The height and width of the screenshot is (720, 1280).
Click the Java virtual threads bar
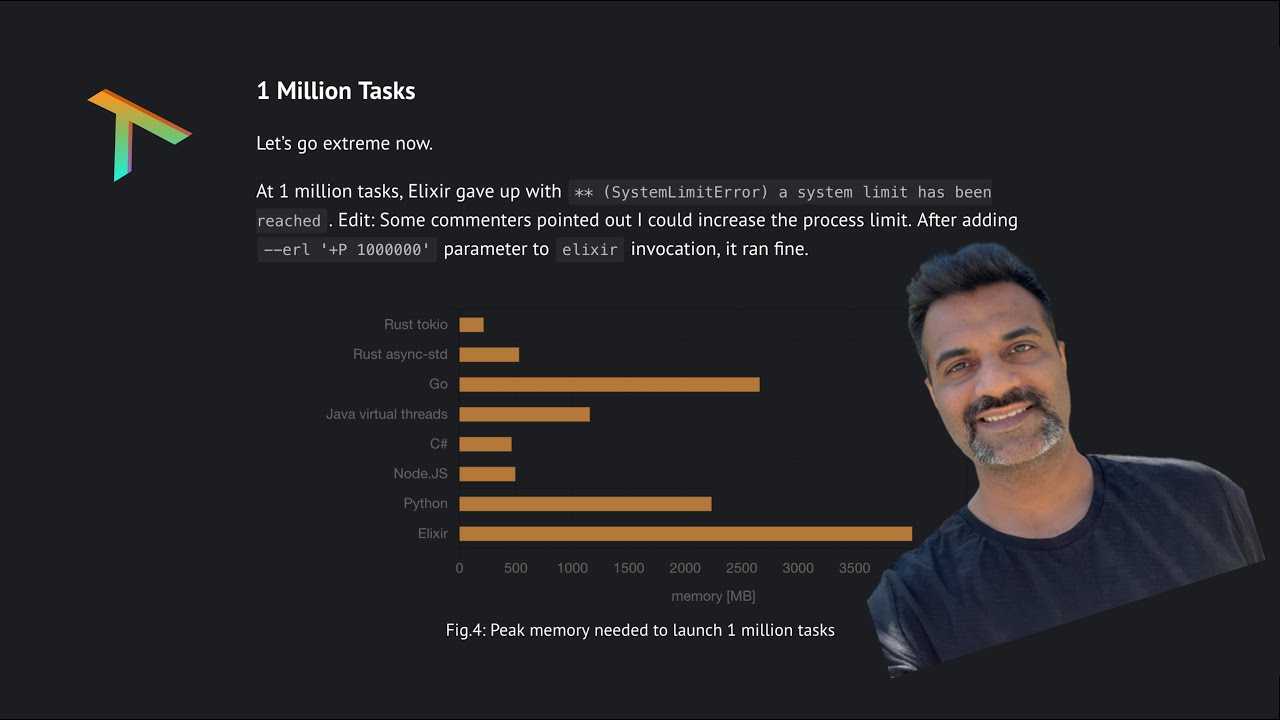click(524, 414)
